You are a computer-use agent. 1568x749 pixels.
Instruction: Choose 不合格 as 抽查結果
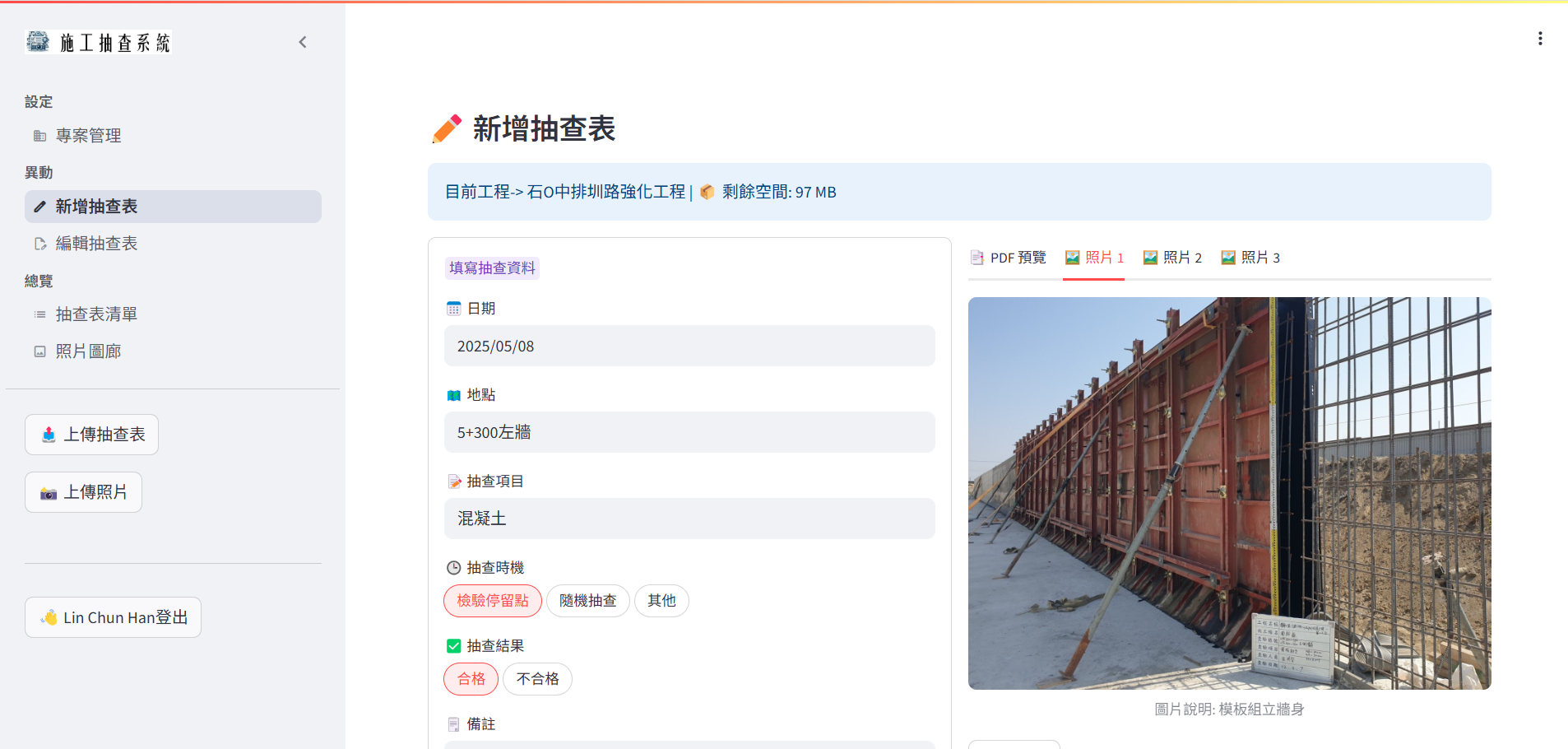[537, 679]
